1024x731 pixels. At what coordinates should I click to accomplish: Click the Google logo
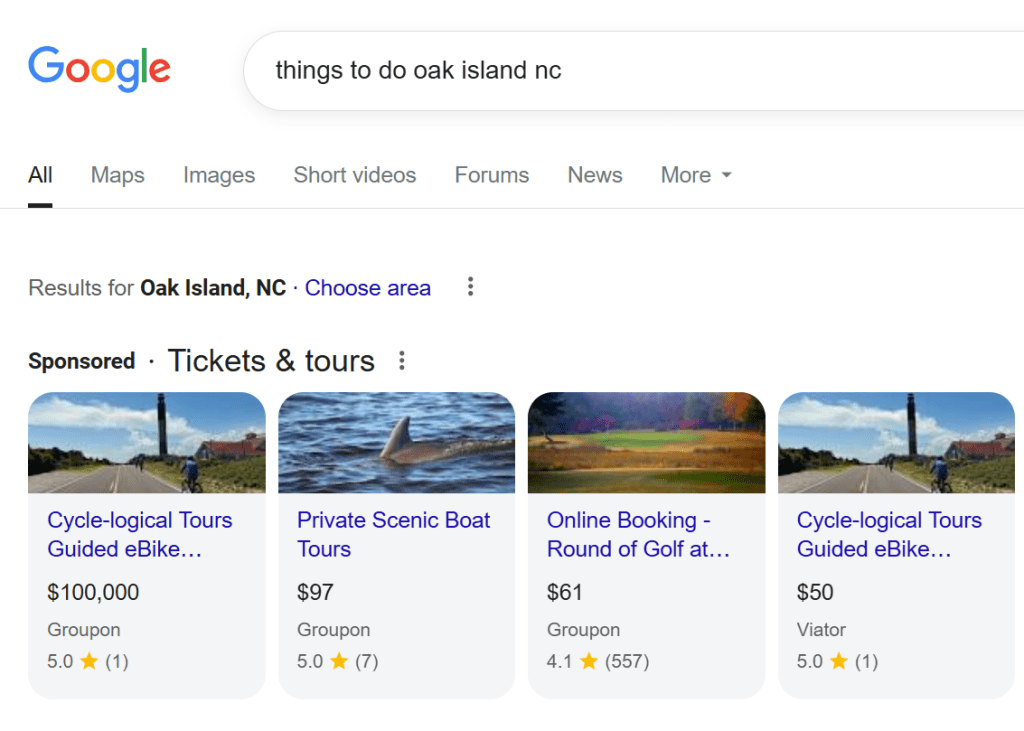coord(99,68)
